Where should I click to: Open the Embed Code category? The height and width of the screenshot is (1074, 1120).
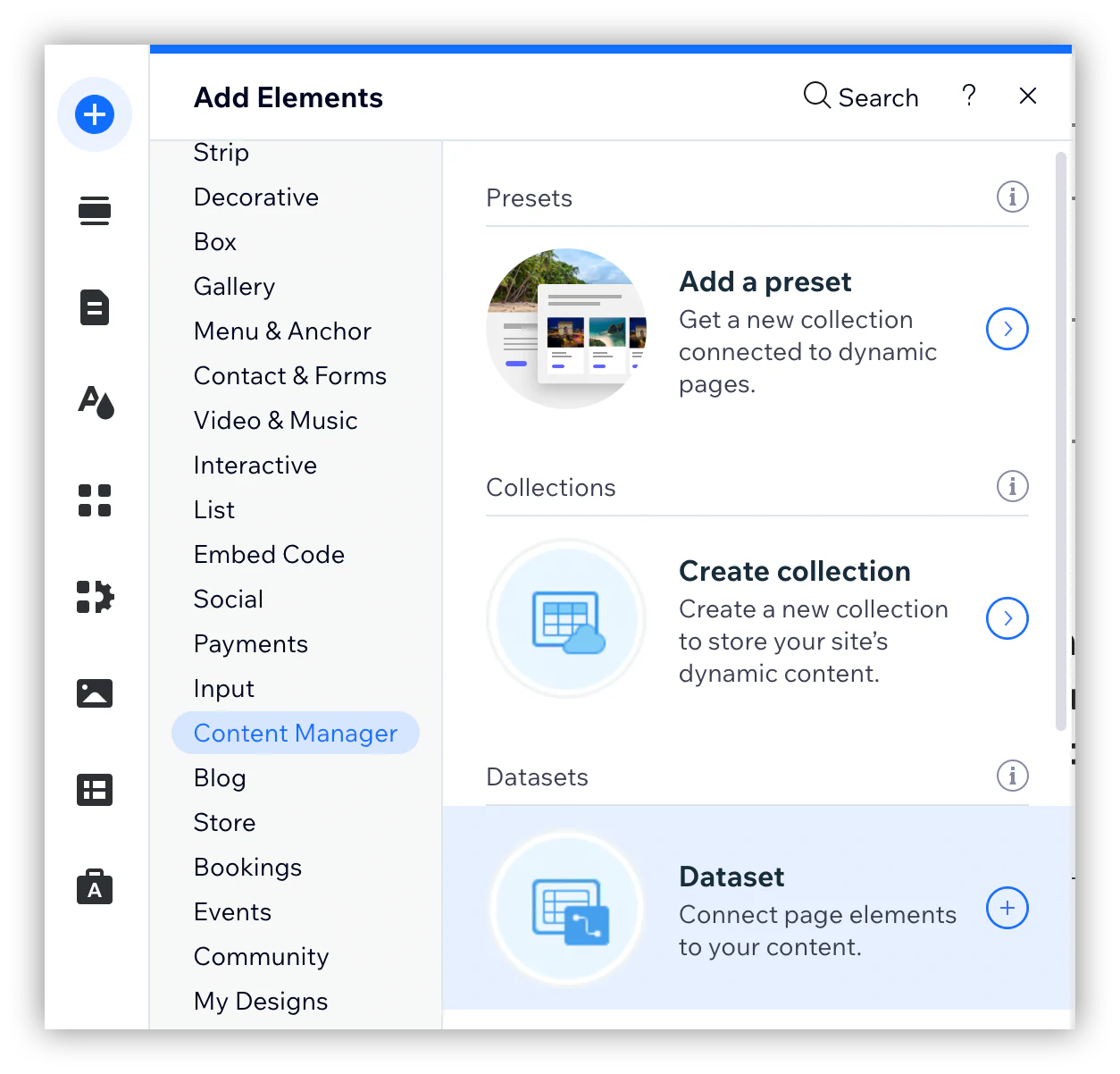coord(269,554)
